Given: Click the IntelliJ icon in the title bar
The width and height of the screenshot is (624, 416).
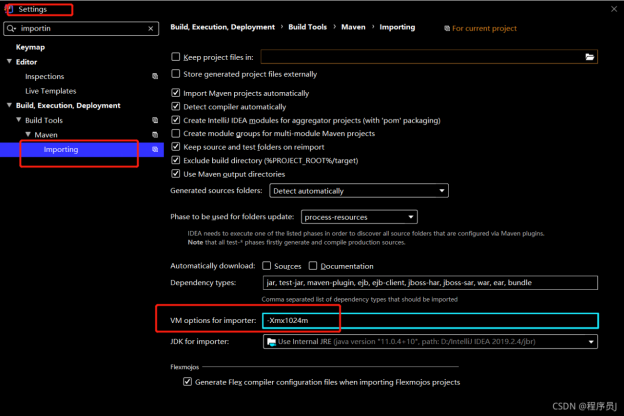Looking at the screenshot, I should click(x=9, y=9).
